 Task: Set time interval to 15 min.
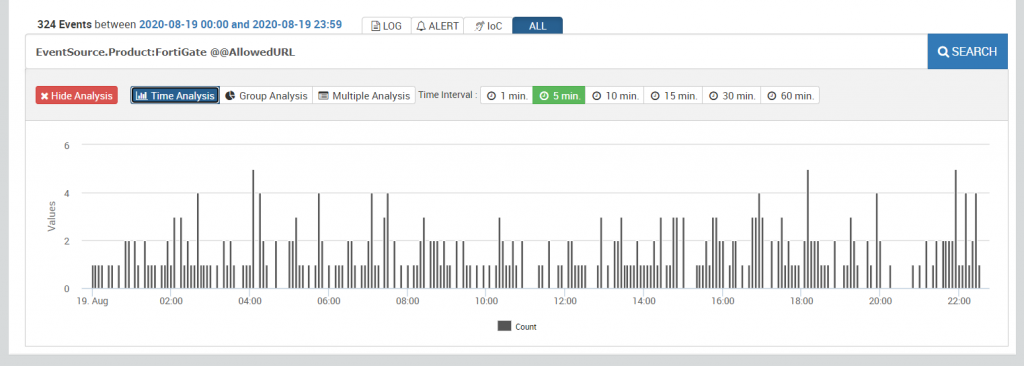click(x=673, y=95)
